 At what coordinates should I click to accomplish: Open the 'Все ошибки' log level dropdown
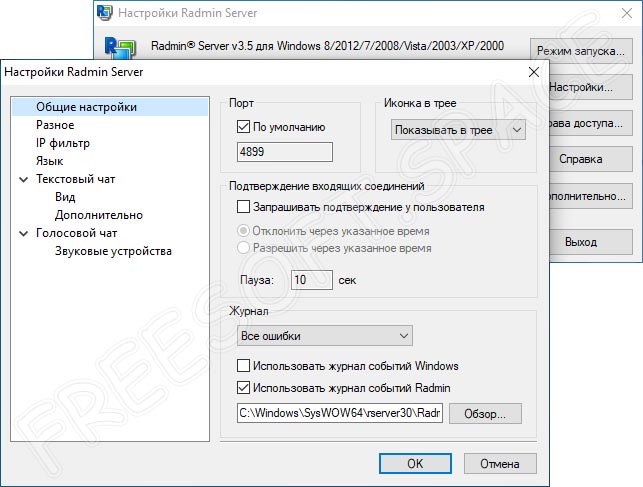(x=325, y=336)
